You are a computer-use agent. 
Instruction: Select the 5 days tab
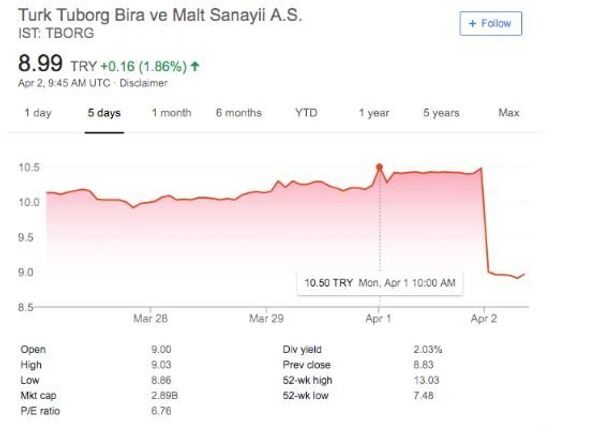104,113
